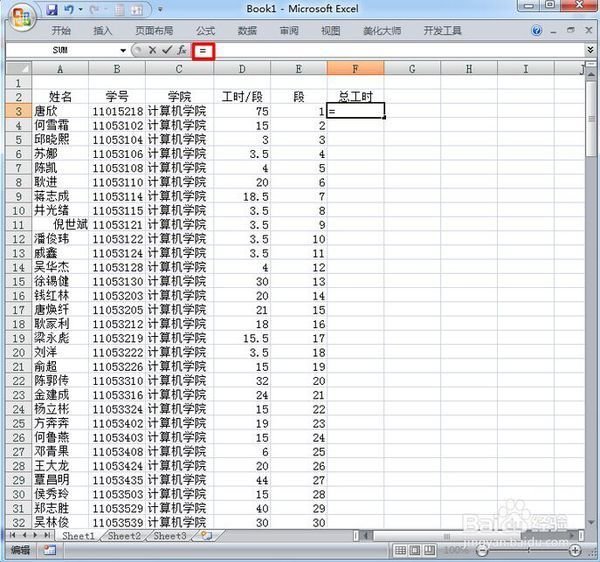Open Excel Help question mark icon
Image resolution: width=600 pixels, height=562 pixels.
(536, 31)
